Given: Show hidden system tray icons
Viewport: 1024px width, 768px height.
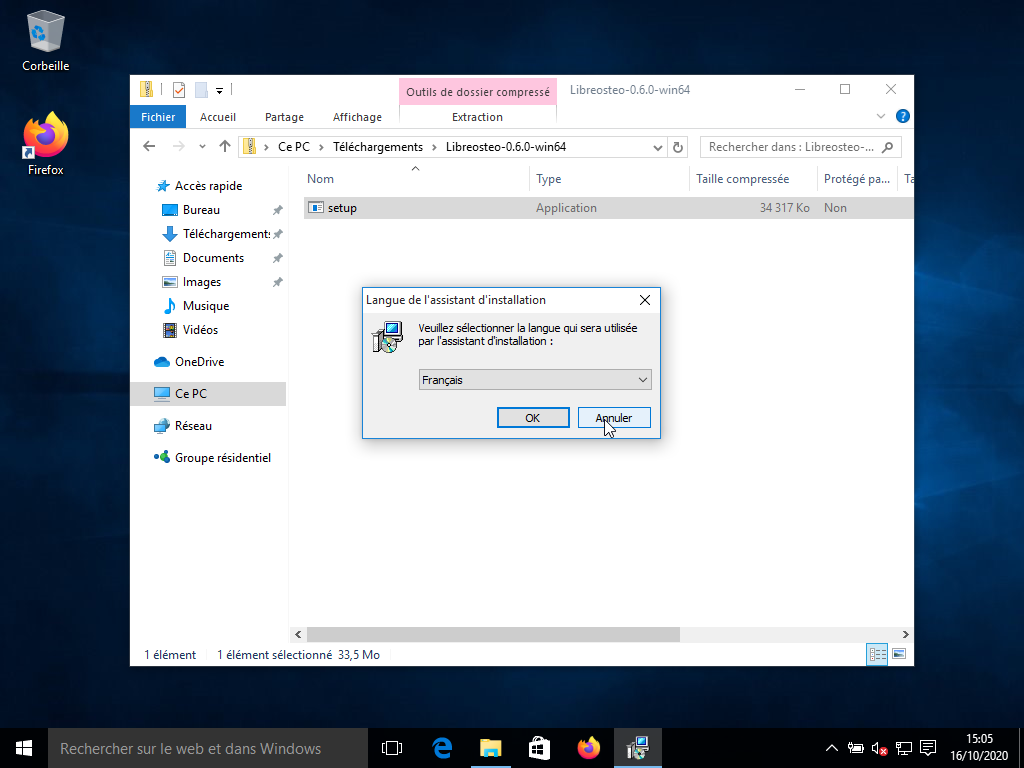Looking at the screenshot, I should [831, 748].
